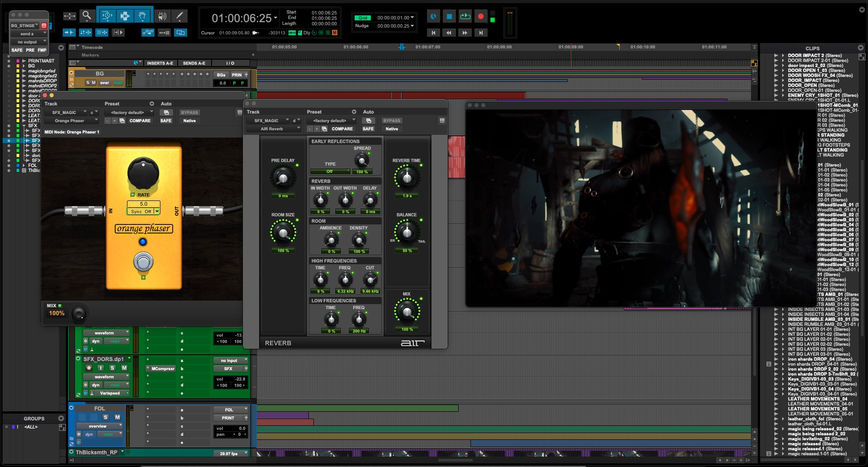Click the Reverb Time knob in AIR Reverb
Screen dimensions: 868x467
coord(406,177)
